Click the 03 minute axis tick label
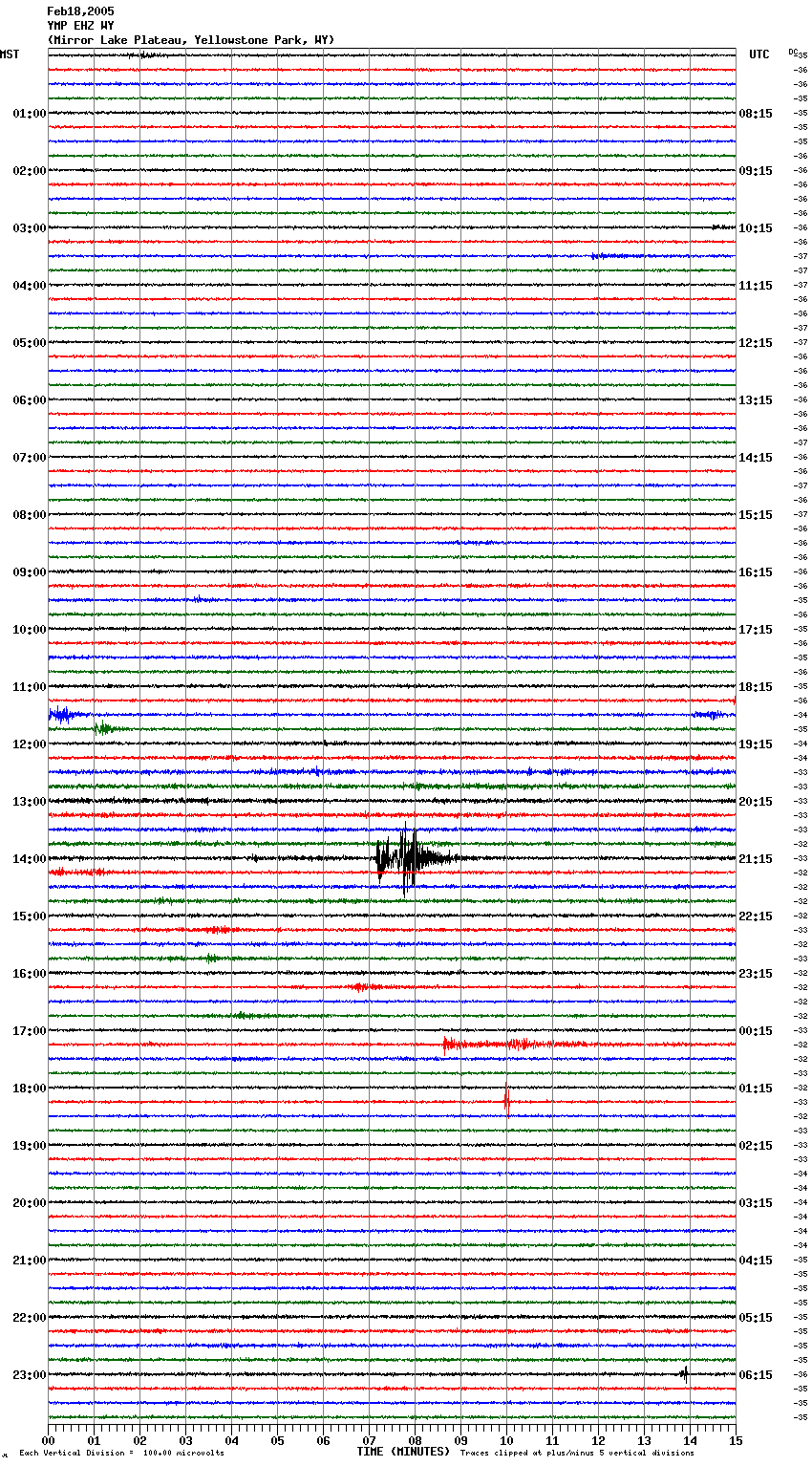This screenshot has width=812, height=1466. (185, 1439)
